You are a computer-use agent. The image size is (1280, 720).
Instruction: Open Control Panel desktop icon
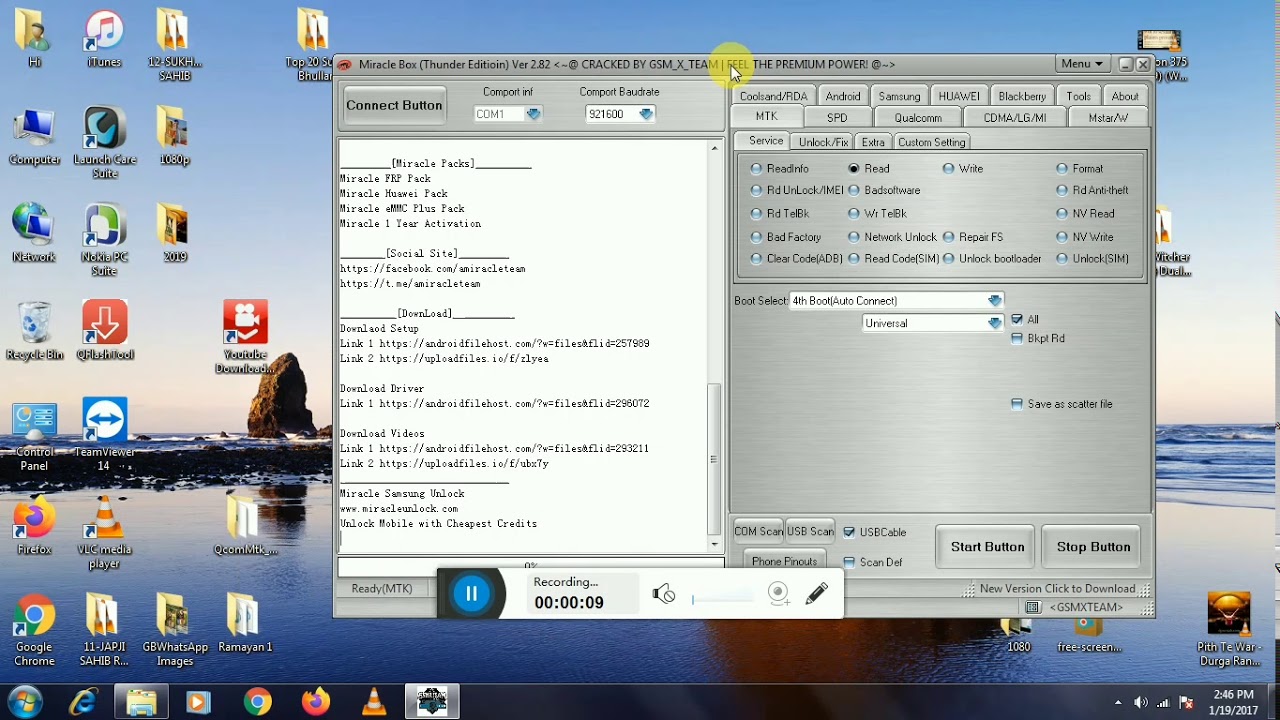point(34,437)
